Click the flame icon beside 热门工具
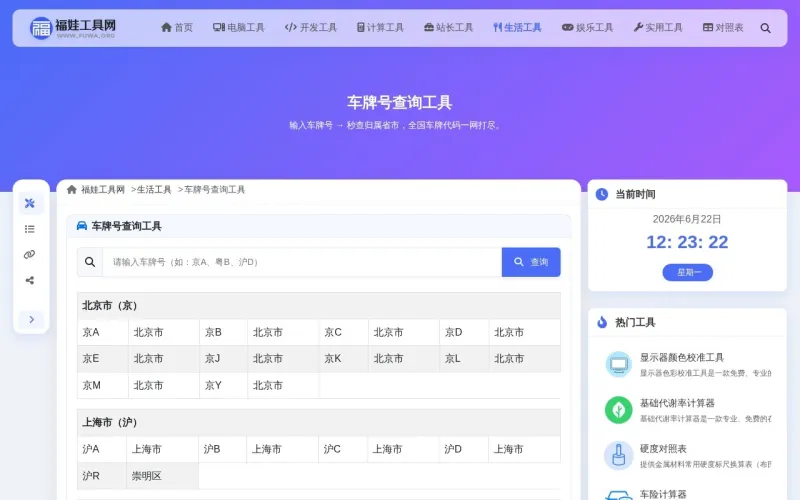 pos(602,322)
